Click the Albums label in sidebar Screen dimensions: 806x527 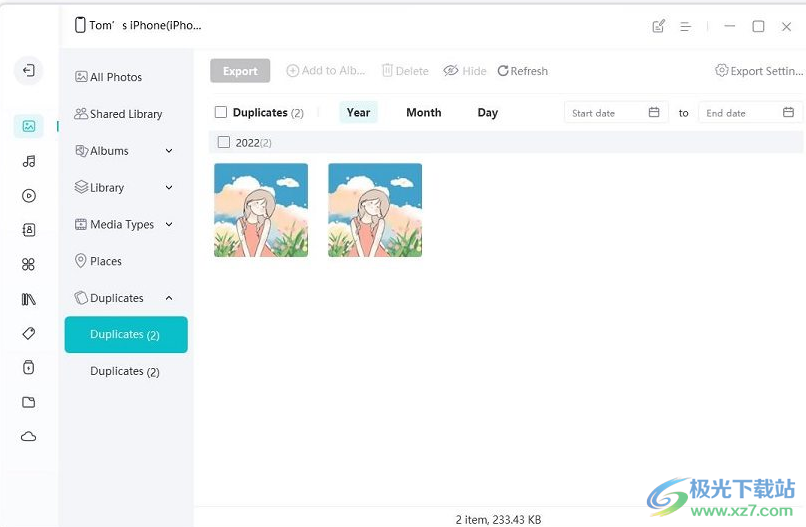pos(109,151)
